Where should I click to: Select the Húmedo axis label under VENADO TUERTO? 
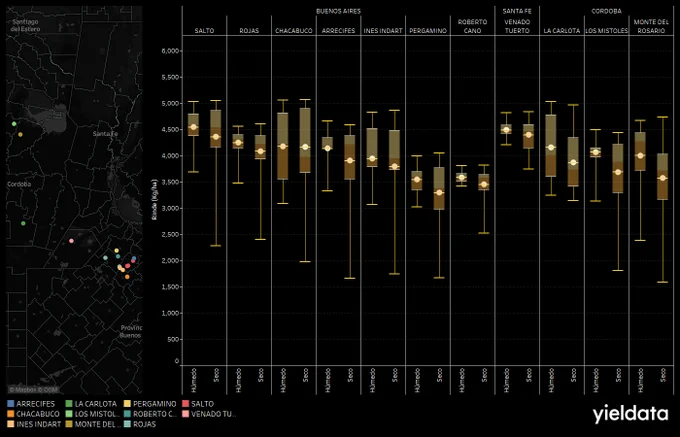pyautogui.click(x=506, y=381)
